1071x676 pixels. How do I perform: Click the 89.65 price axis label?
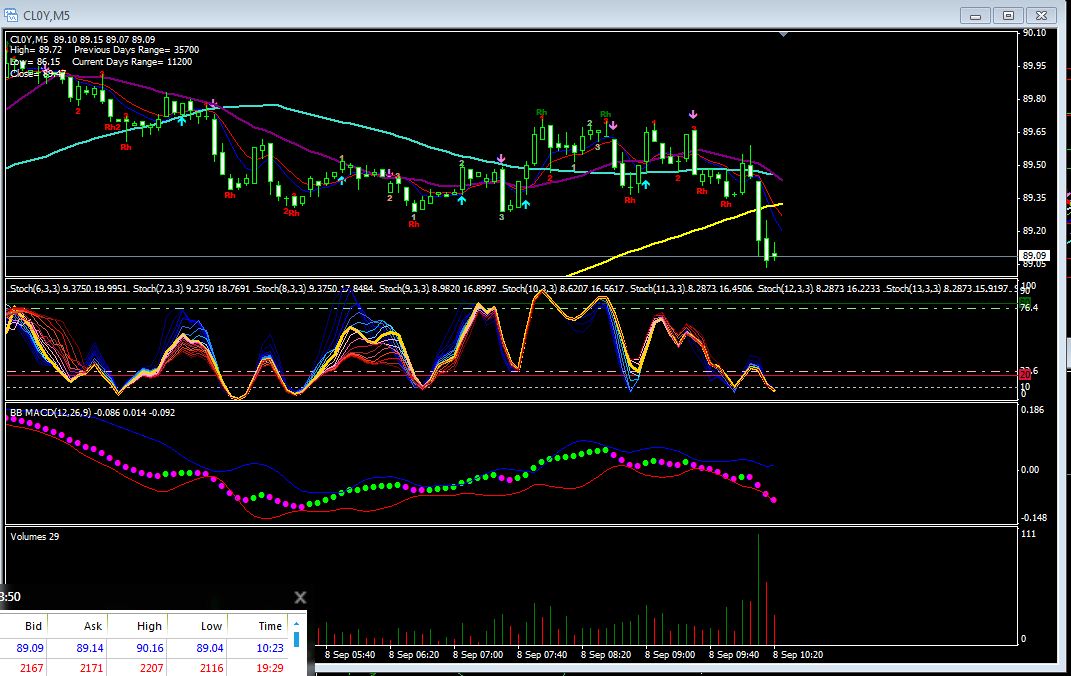1034,131
